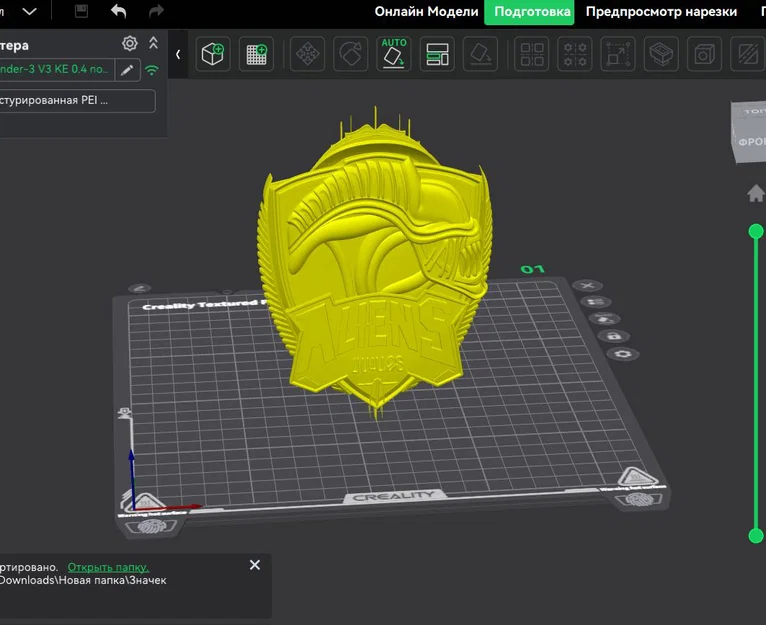766x625 pixels.
Task: Close the export notification
Action: [255, 565]
